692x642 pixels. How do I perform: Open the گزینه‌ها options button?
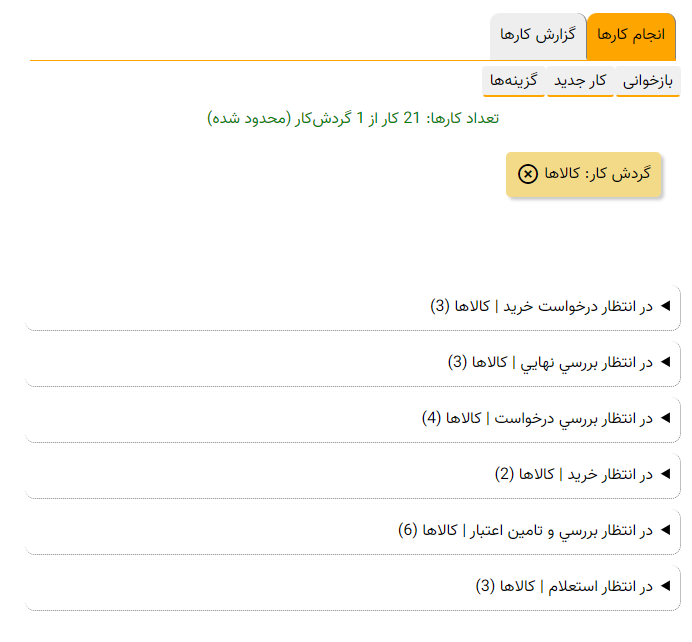tap(514, 82)
